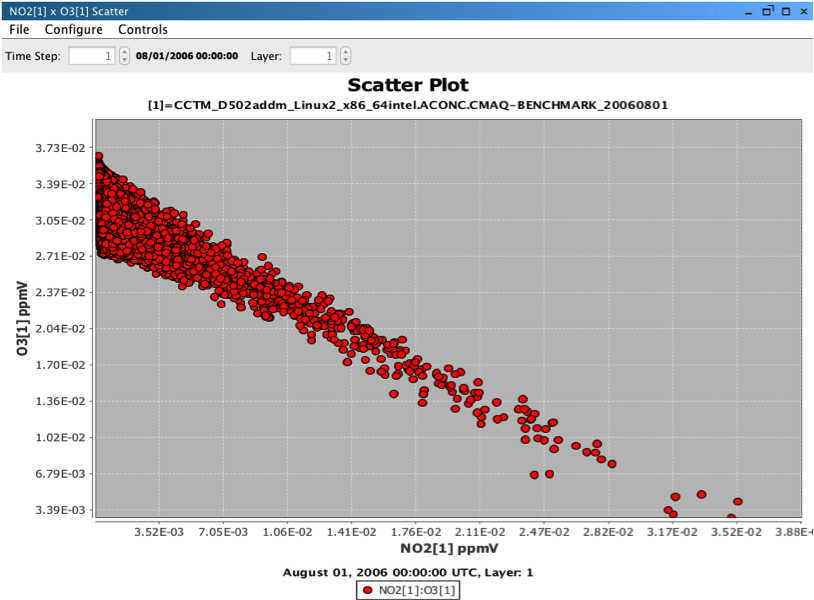This screenshot has height=600, width=814.
Task: Click the 2.04E-02 y-axis tick label
Action: [x=60, y=329]
